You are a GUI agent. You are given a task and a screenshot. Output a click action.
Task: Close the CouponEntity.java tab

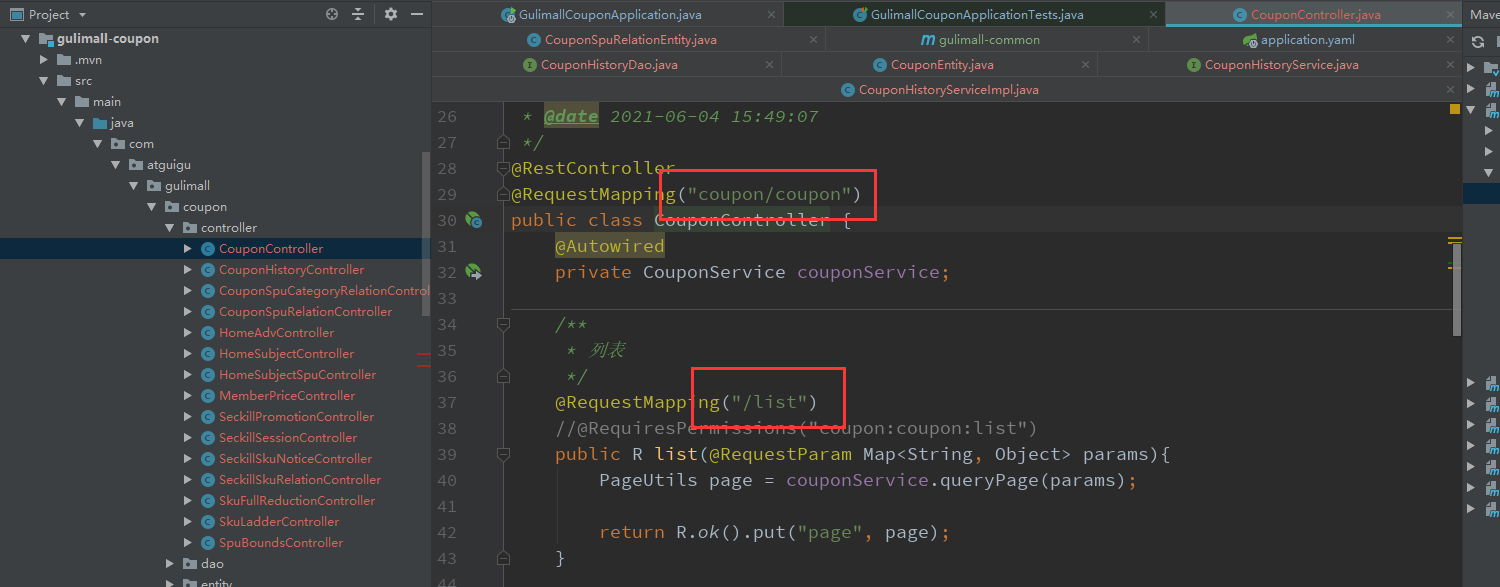1085,65
